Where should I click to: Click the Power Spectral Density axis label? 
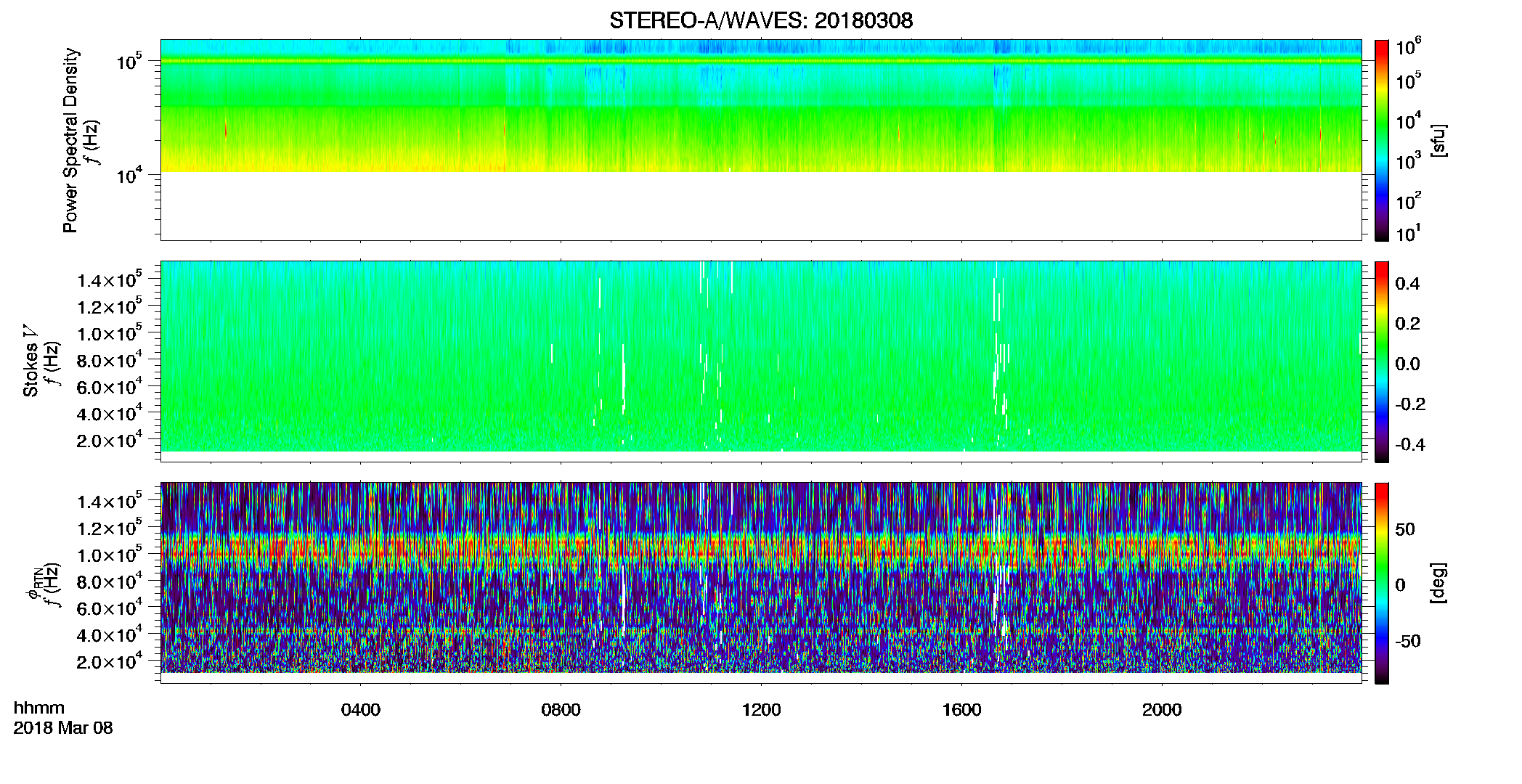point(70,140)
